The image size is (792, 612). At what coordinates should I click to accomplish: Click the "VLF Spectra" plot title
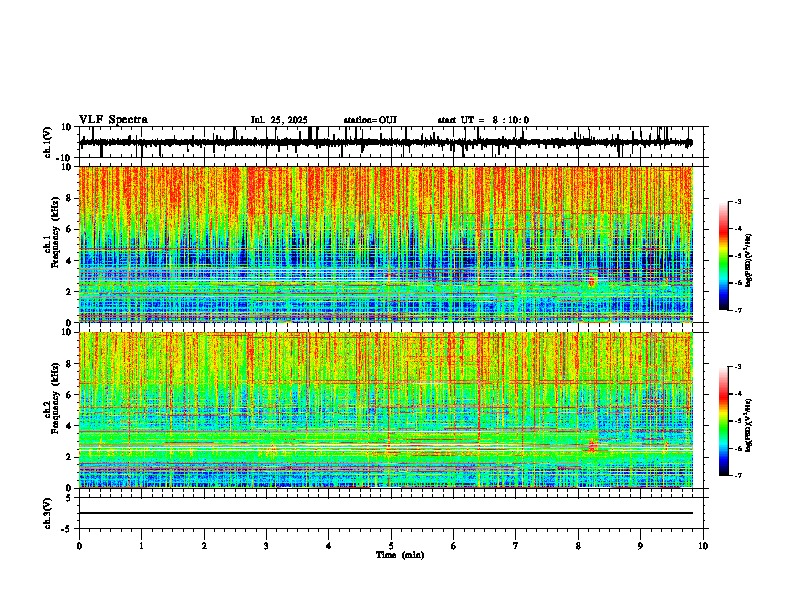(x=113, y=120)
